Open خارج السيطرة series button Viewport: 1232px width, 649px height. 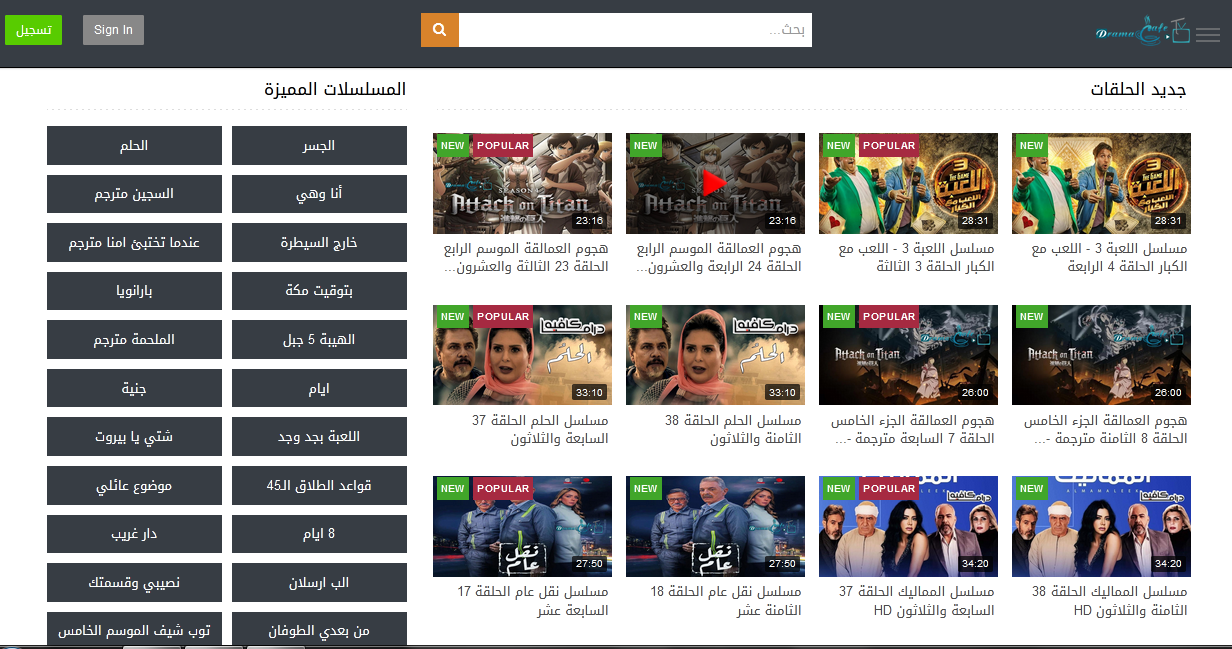pyautogui.click(x=319, y=243)
